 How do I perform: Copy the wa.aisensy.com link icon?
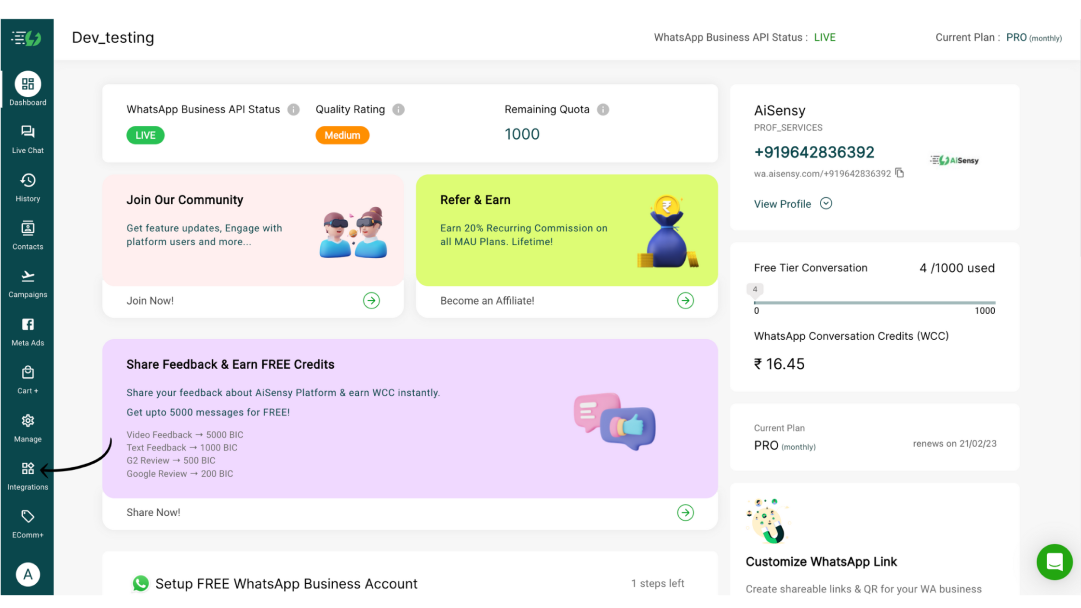coord(900,173)
